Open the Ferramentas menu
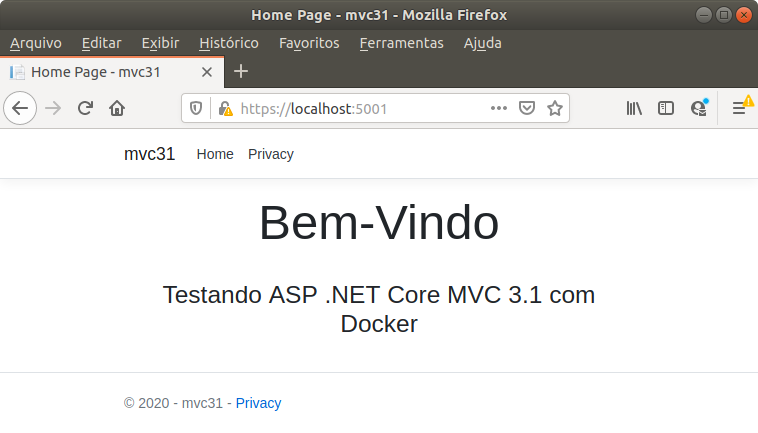758x433 pixels. pos(401,43)
